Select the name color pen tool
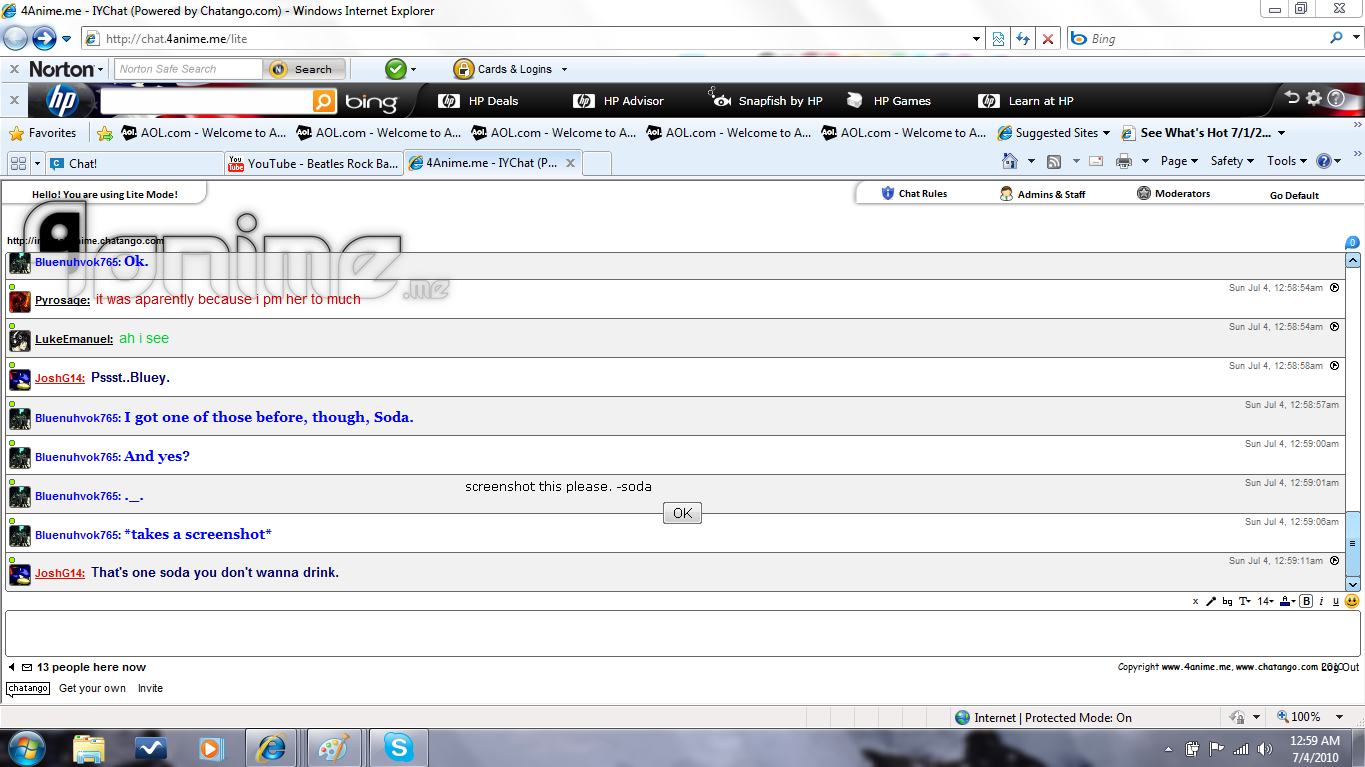Image resolution: width=1365 pixels, height=767 pixels. [x=1211, y=601]
